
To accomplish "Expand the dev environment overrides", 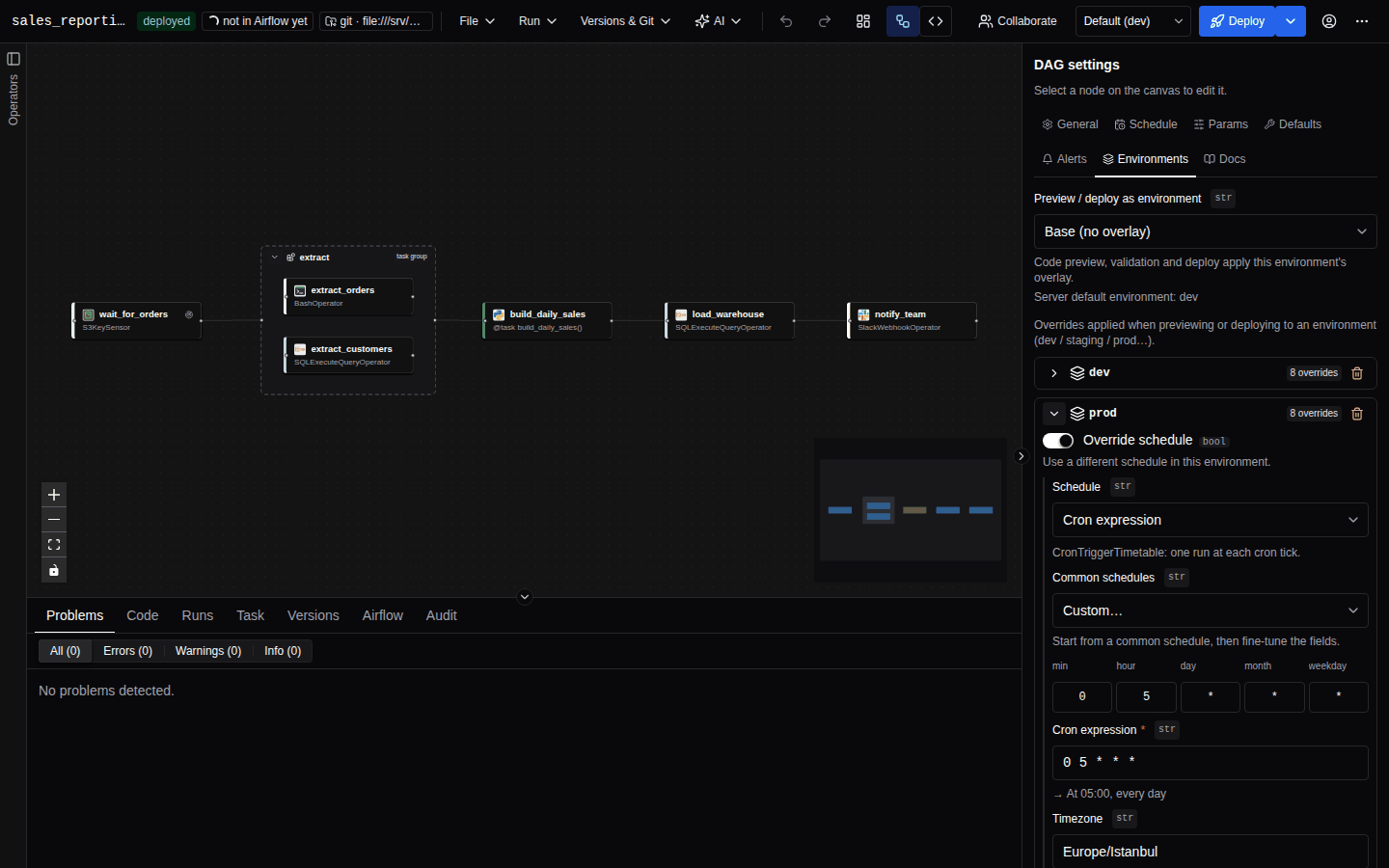I will [x=1054, y=373].
